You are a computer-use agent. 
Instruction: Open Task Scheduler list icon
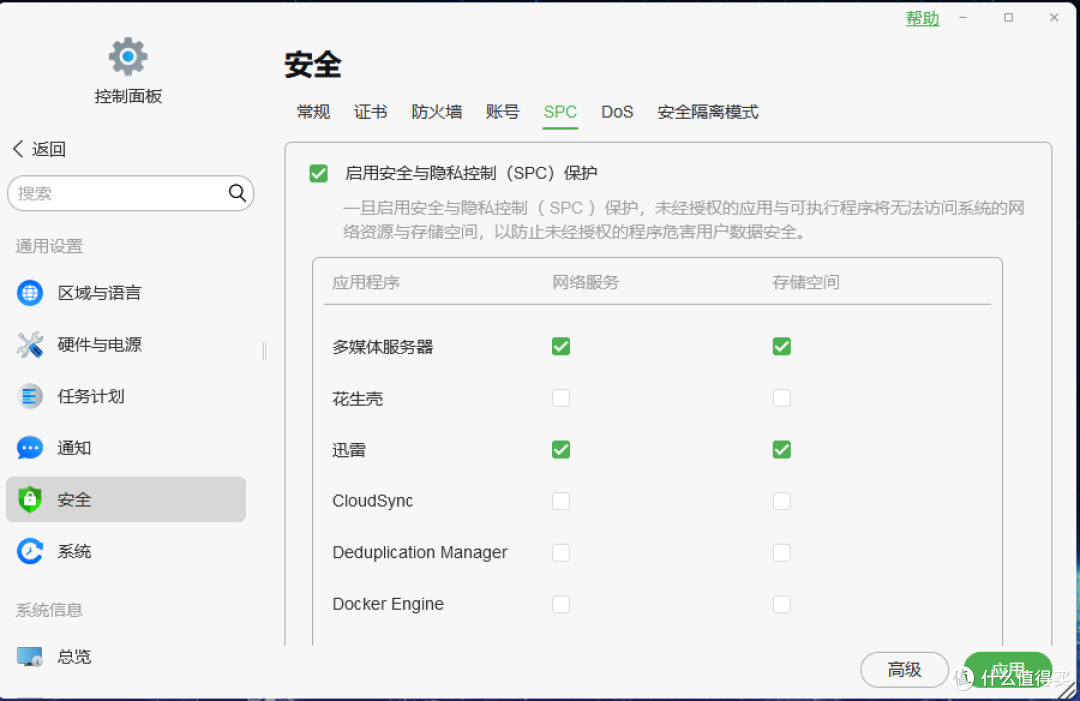click(30, 396)
